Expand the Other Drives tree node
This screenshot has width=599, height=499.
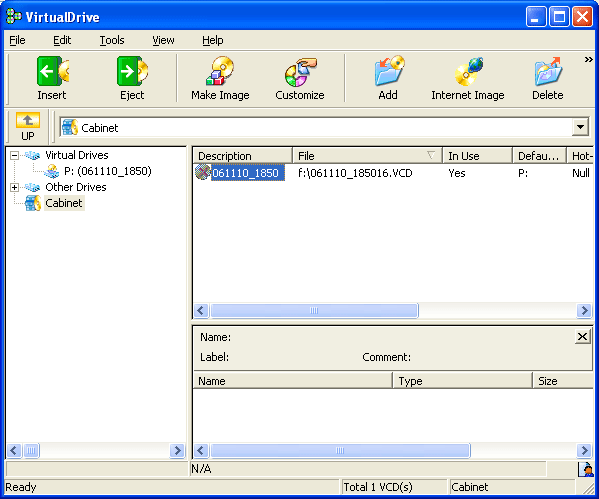pyautogui.click(x=15, y=187)
